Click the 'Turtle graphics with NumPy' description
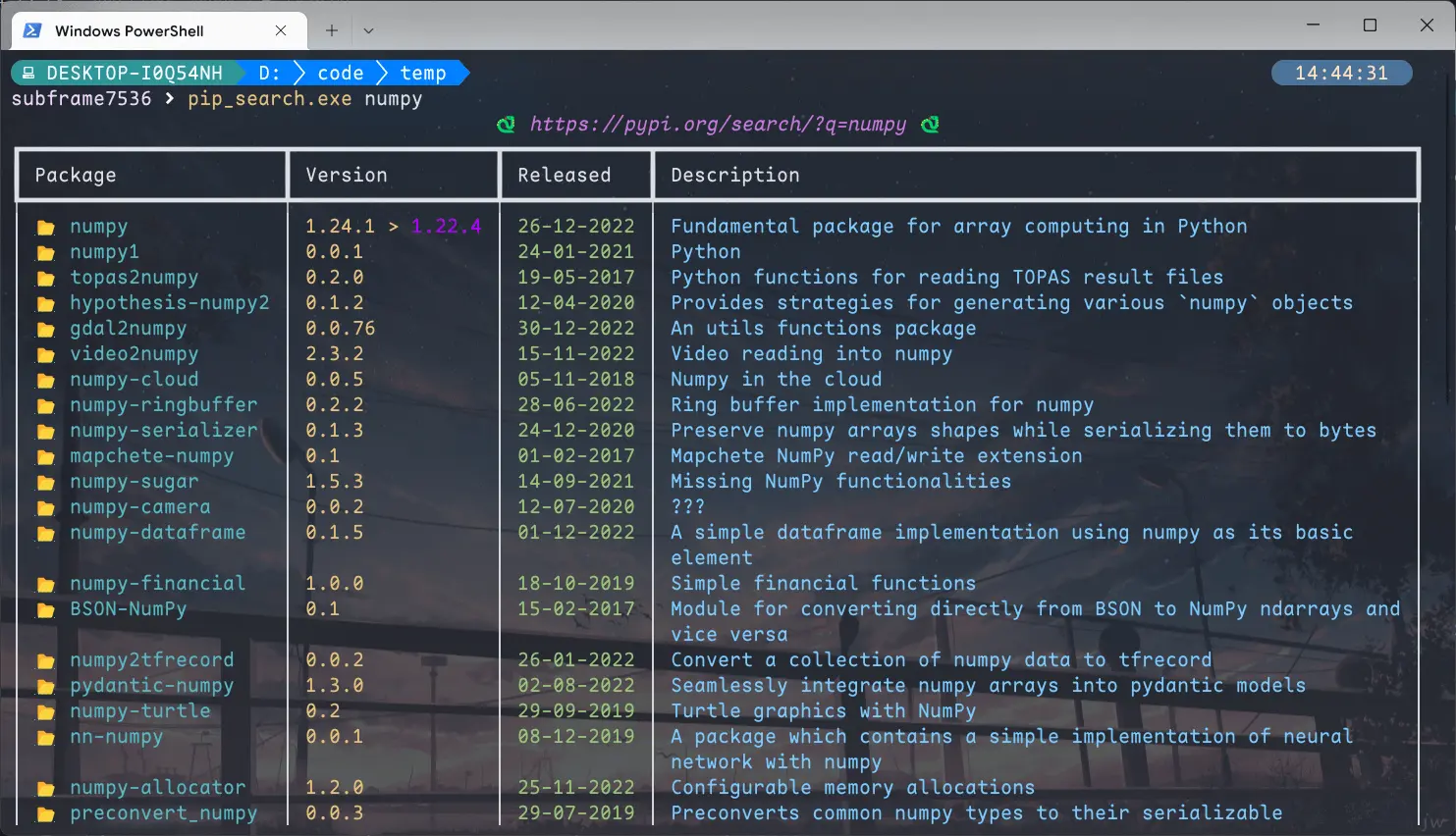 pos(824,711)
